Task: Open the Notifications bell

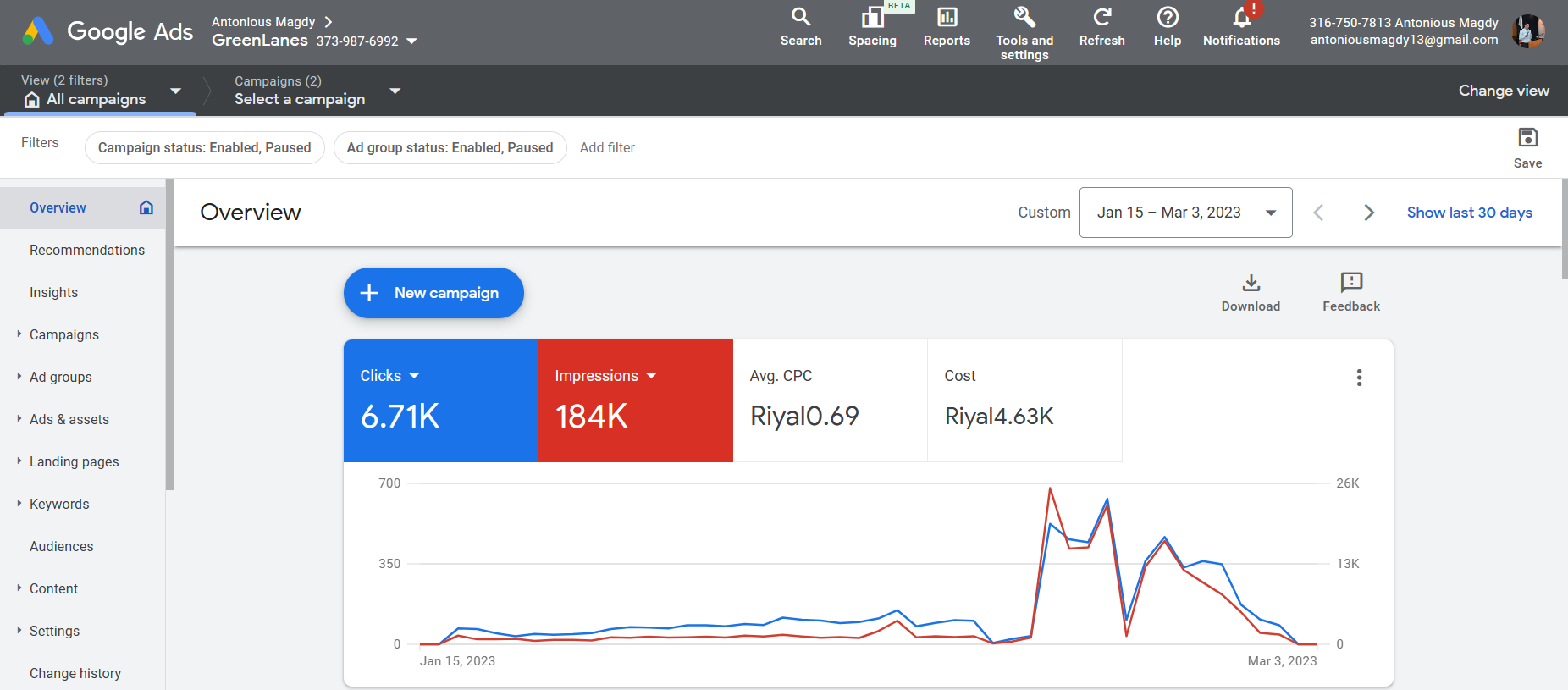Action: click(x=1241, y=18)
